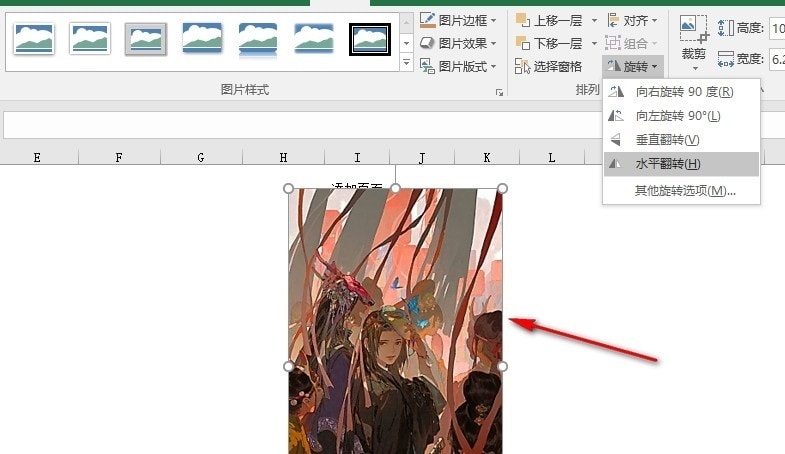Toggle the 旋转 rotate dropdown button

tap(633, 66)
